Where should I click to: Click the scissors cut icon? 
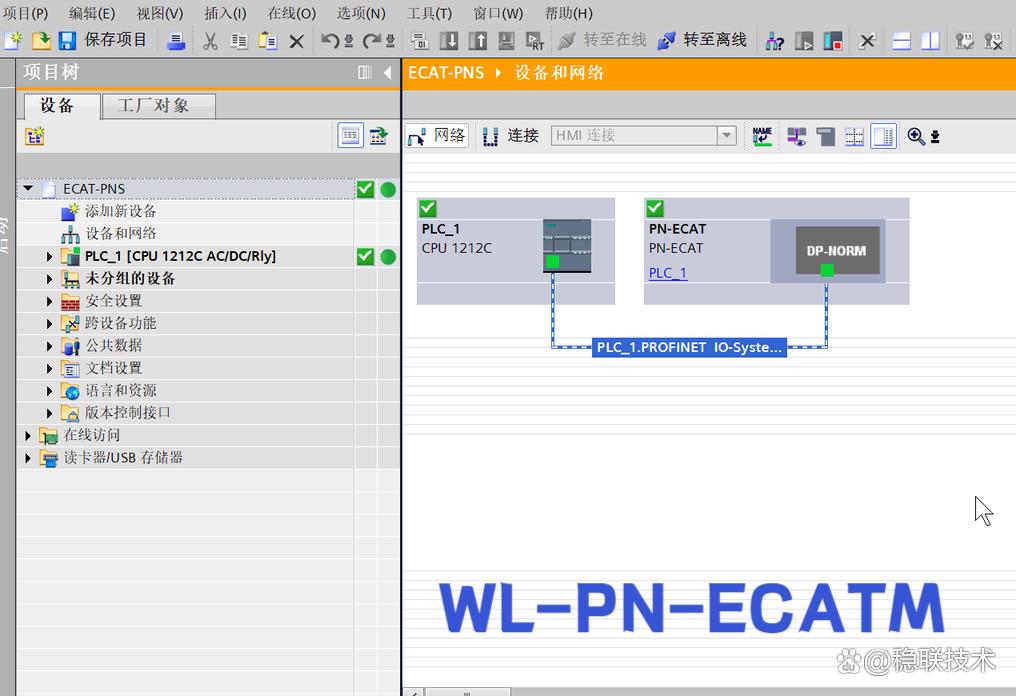[x=210, y=41]
